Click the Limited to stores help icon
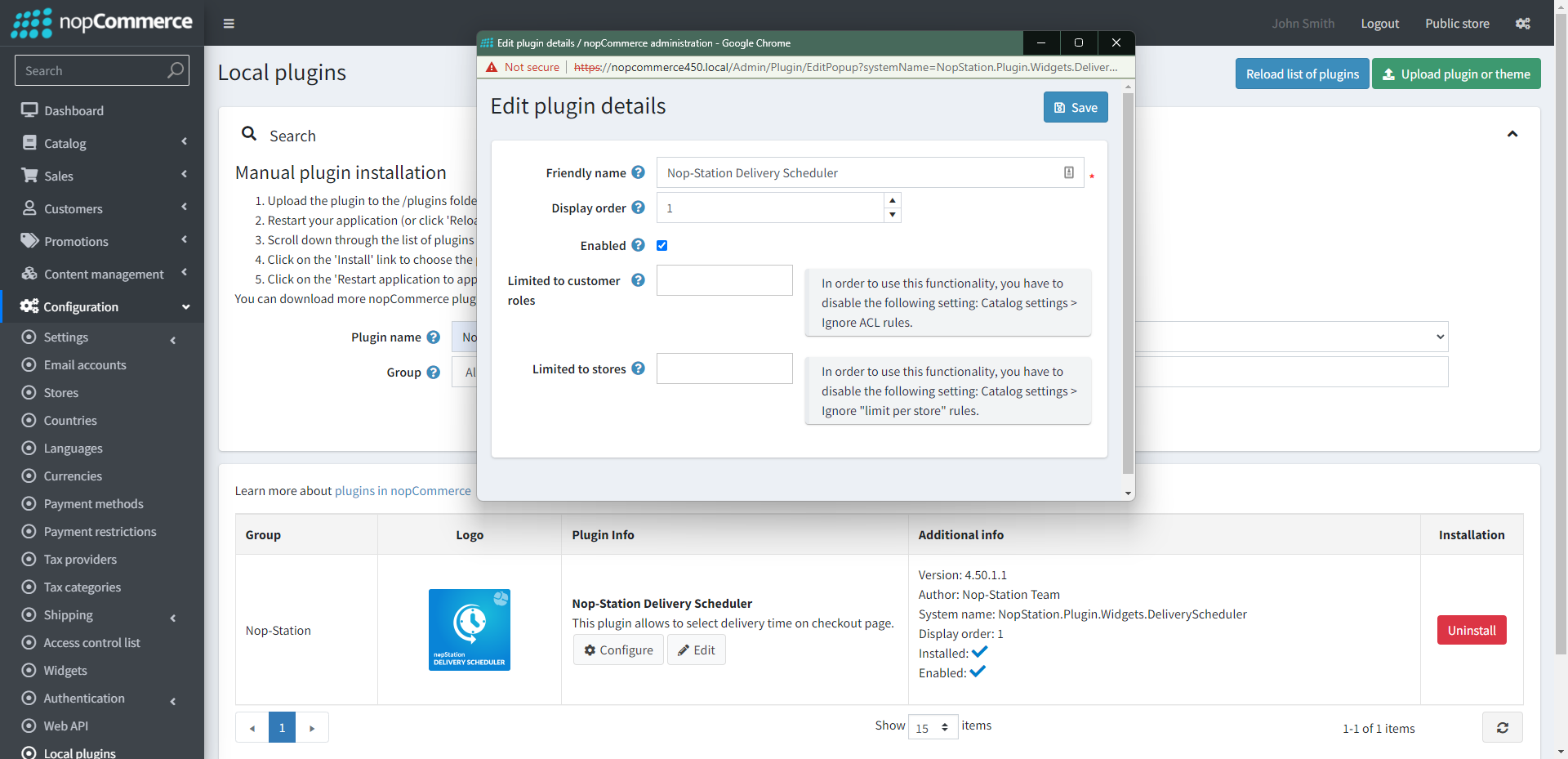 (x=639, y=368)
